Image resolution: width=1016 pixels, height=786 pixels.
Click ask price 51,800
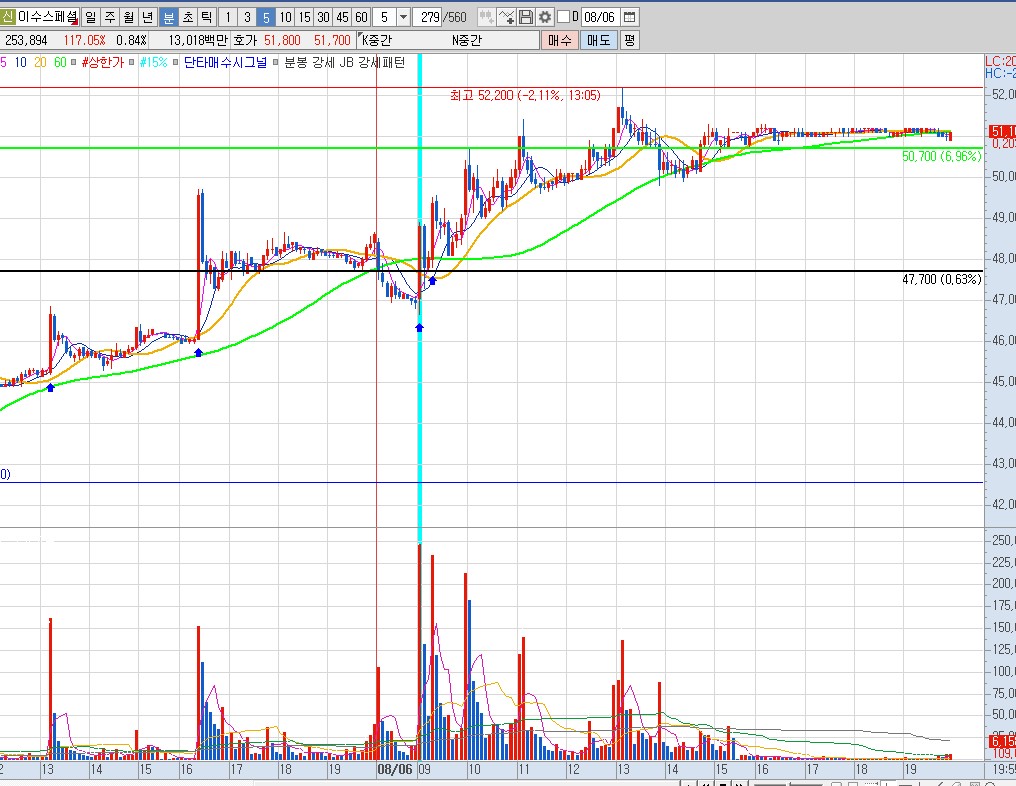coord(282,40)
